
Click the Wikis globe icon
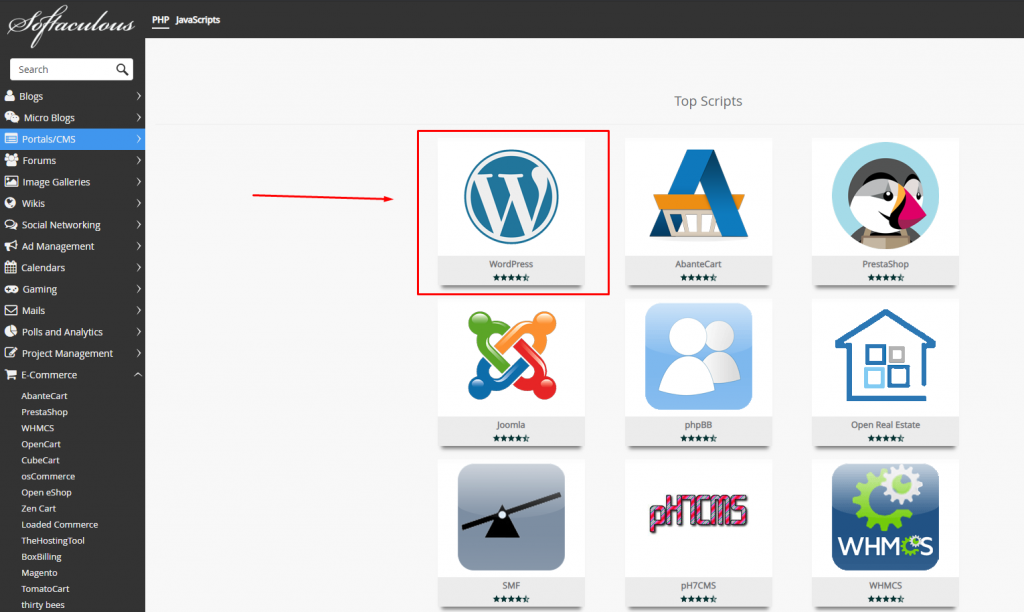[x=10, y=203]
